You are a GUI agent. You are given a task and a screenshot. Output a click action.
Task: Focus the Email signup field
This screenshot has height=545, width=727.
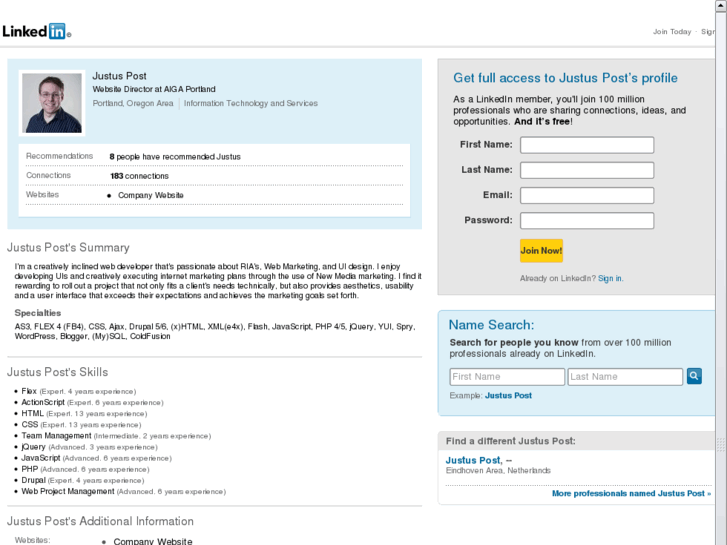587,195
